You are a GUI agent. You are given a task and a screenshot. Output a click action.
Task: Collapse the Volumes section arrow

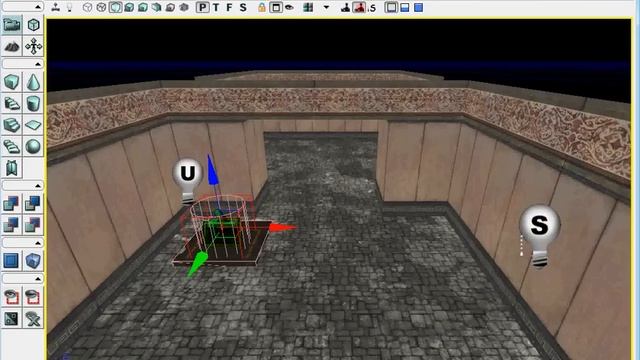[38, 242]
